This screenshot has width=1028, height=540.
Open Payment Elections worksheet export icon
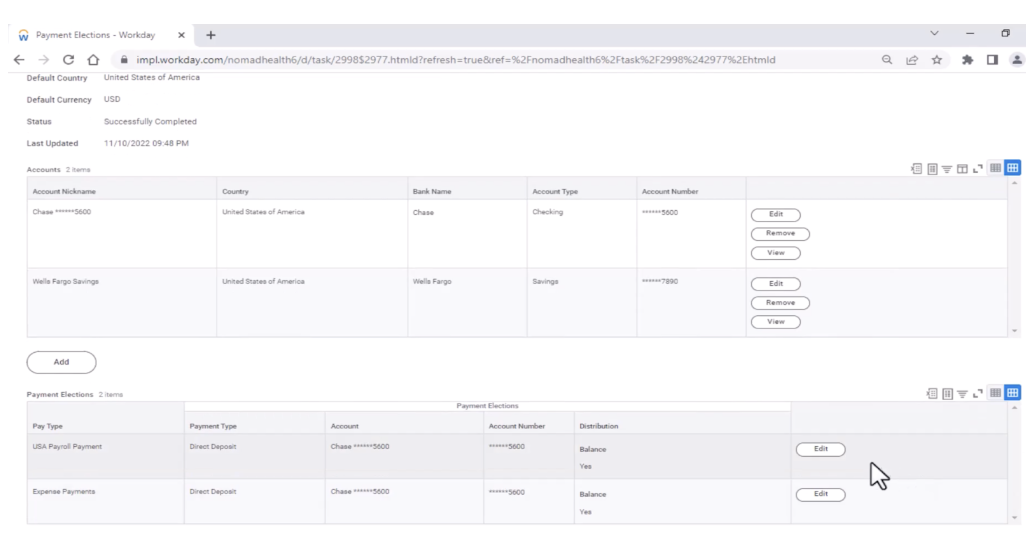pyautogui.click(x=947, y=394)
